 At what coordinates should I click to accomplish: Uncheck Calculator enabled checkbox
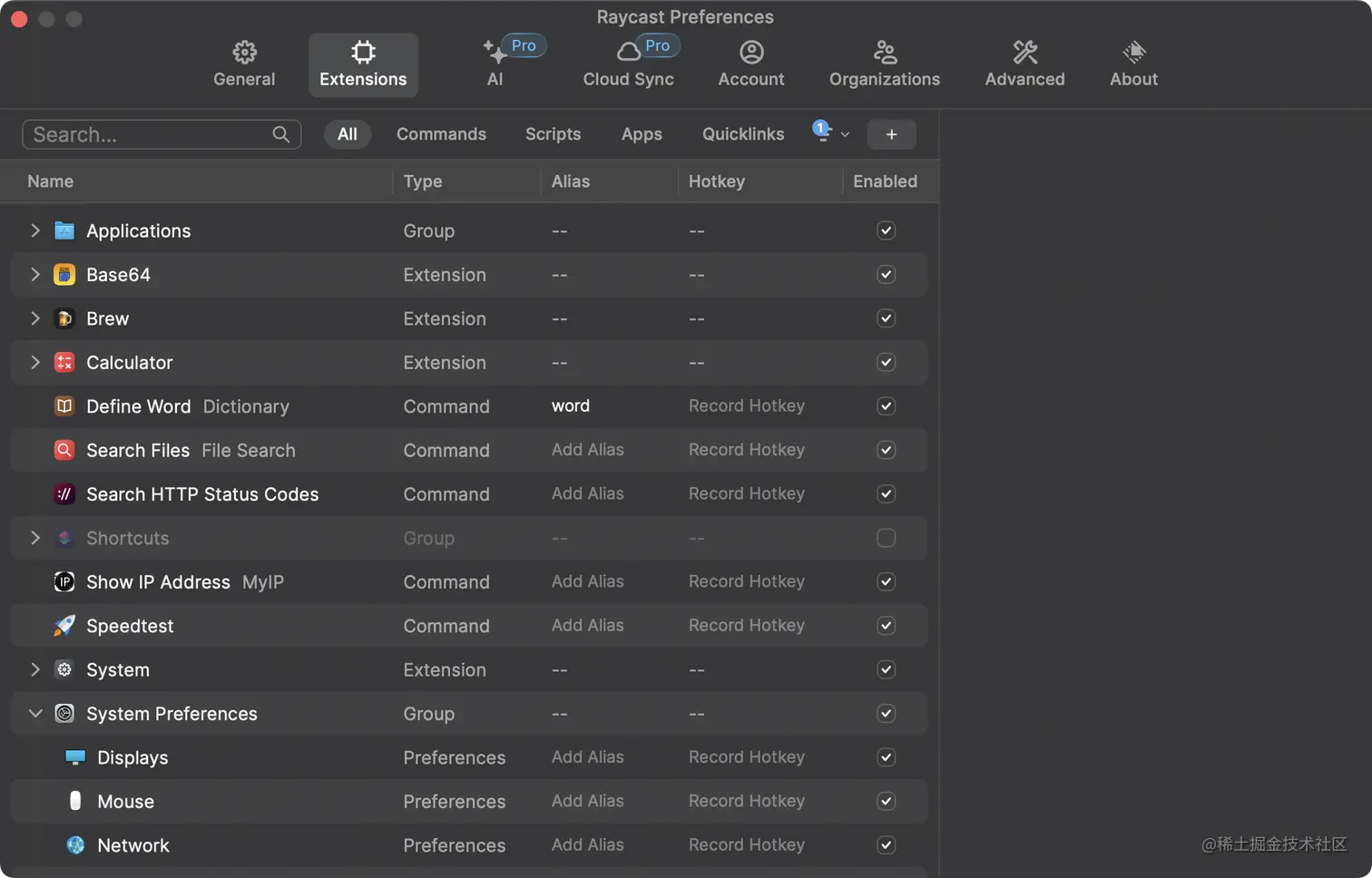887,362
